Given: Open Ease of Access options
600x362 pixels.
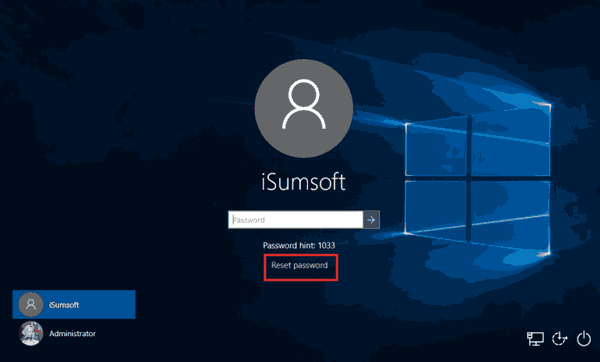Looking at the screenshot, I should coord(559,339).
